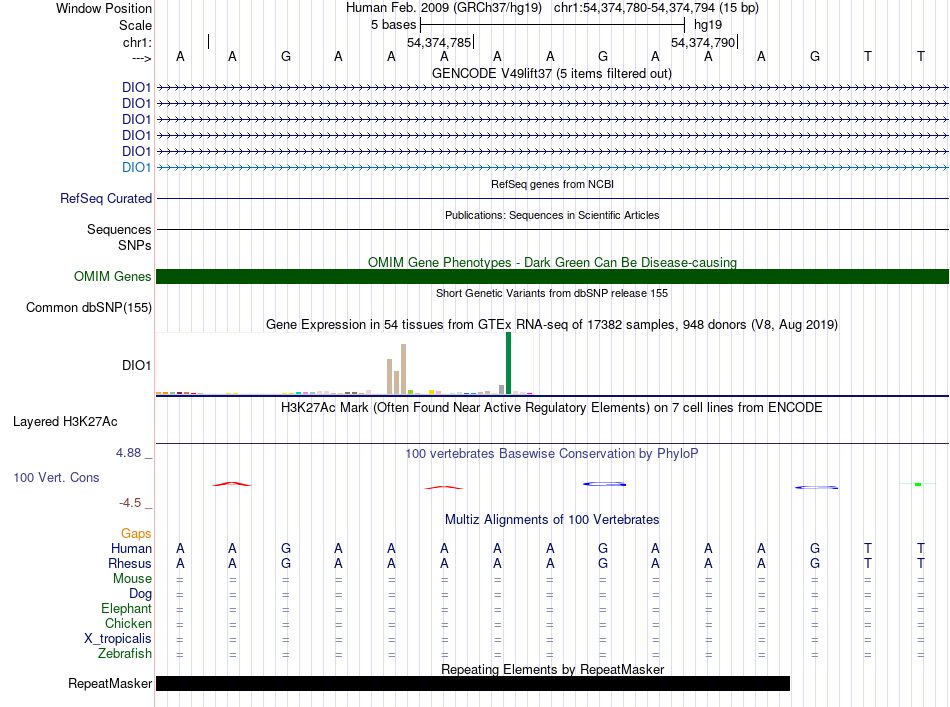Click the second red PhyloP conservation peak

click(x=443, y=487)
